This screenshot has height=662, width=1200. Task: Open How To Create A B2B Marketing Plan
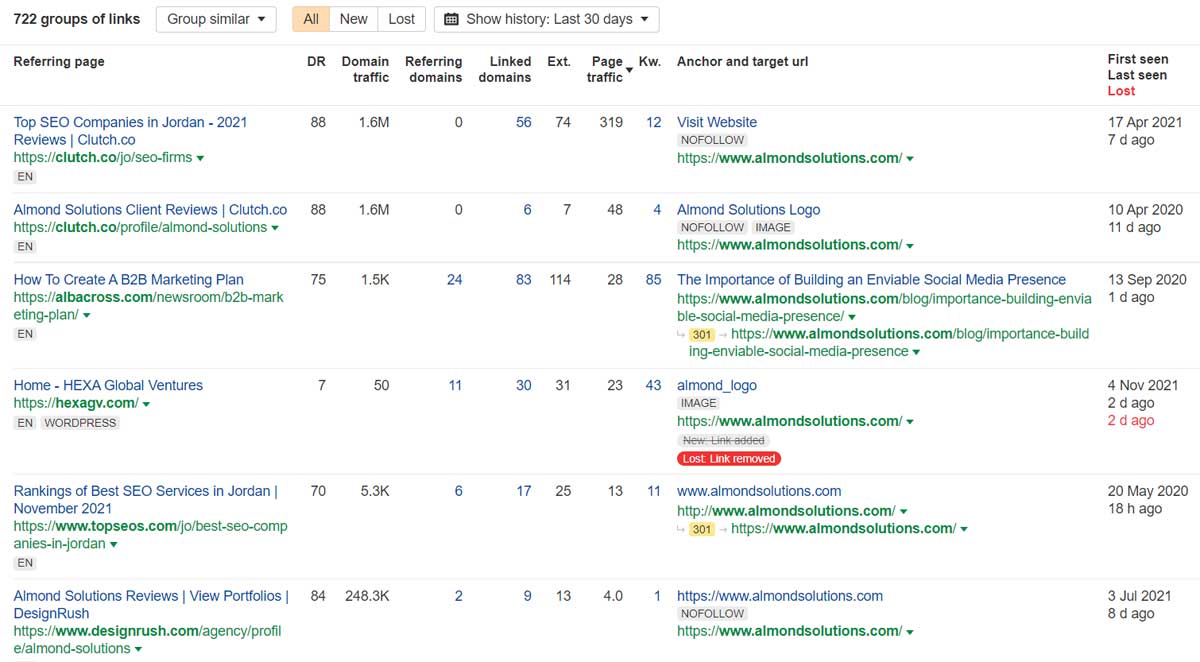coord(129,280)
